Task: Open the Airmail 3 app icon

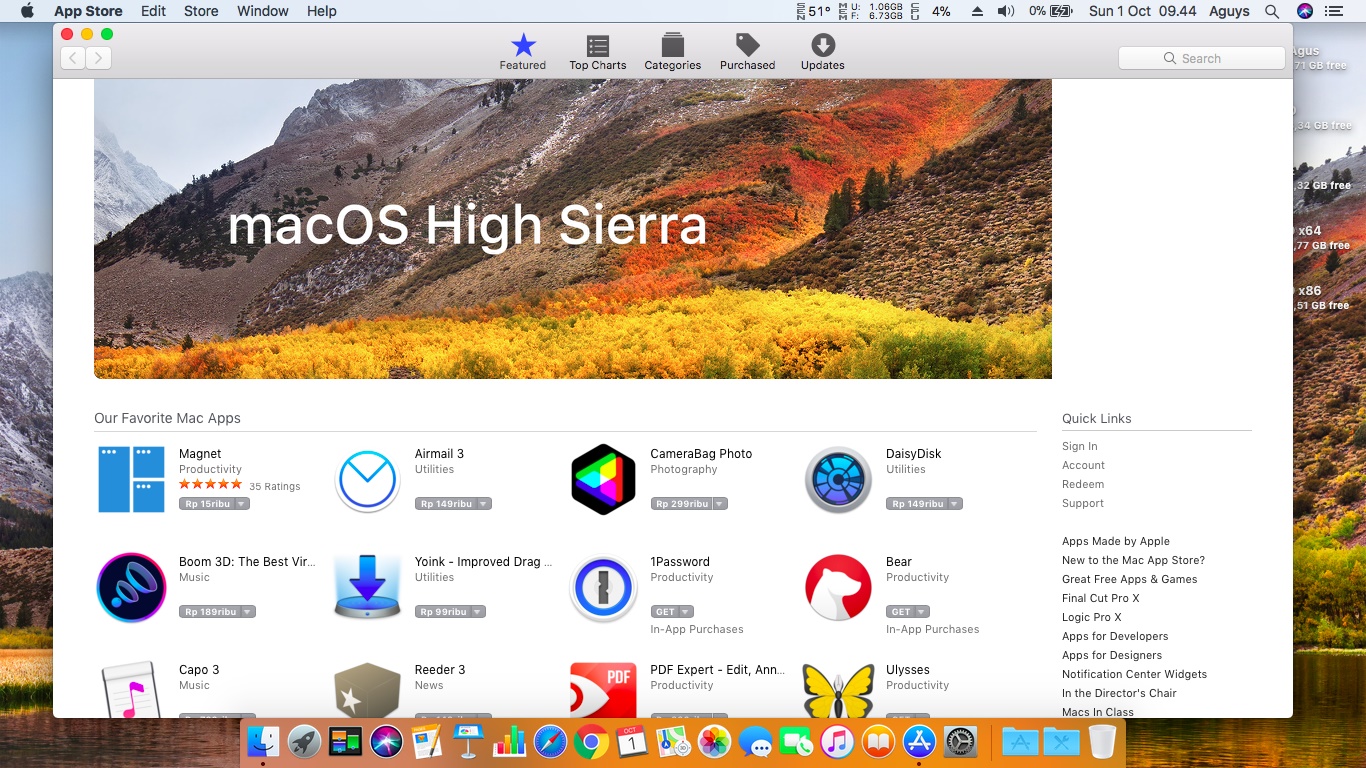Action: (x=367, y=480)
